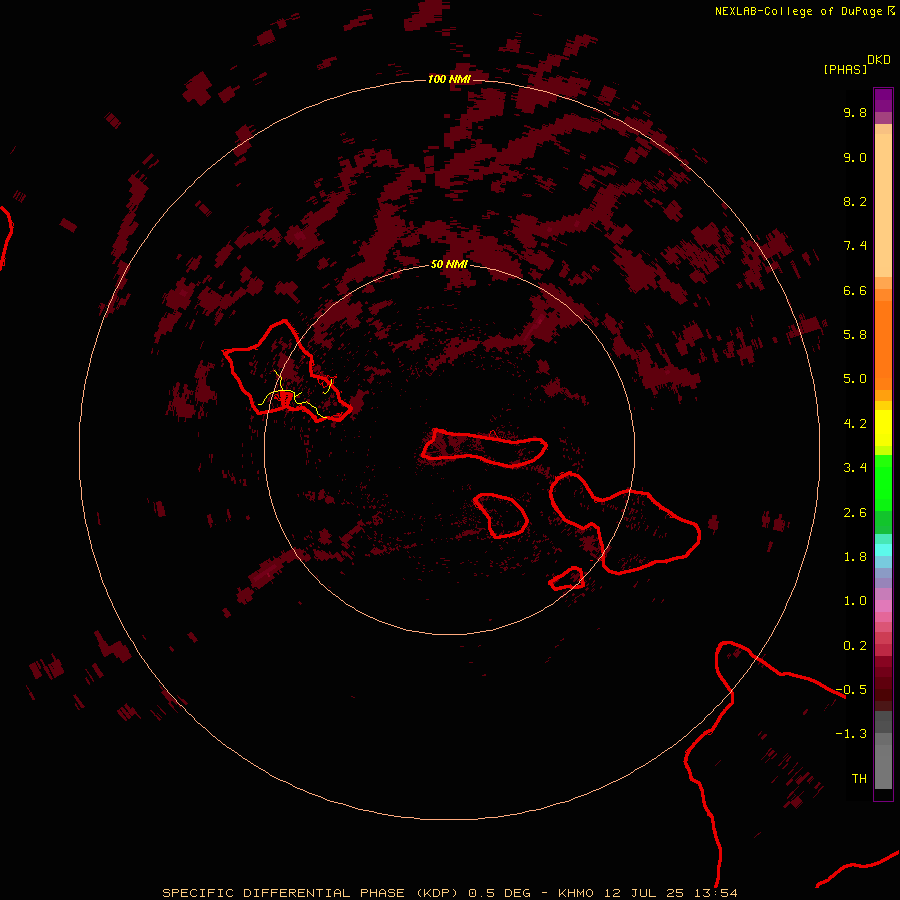Click the 50 NMI range ring label
Screen dimensions: 900x900
(449, 264)
